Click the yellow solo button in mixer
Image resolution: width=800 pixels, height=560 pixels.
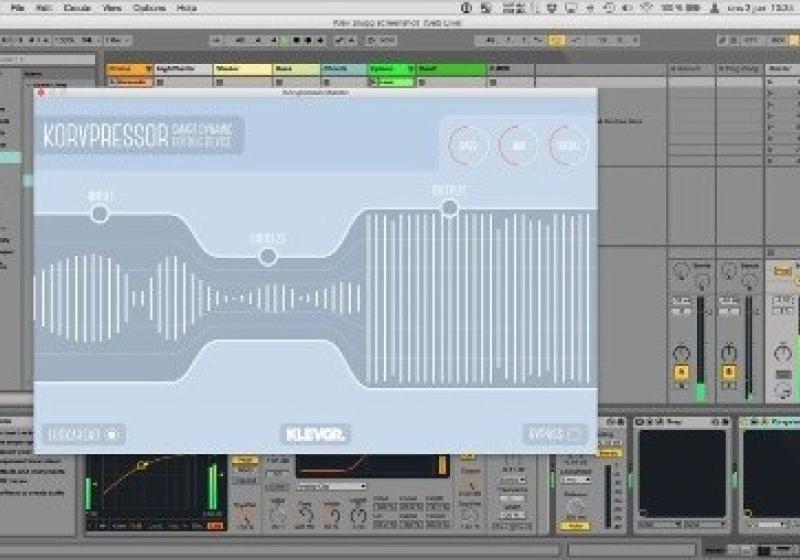tap(682, 374)
